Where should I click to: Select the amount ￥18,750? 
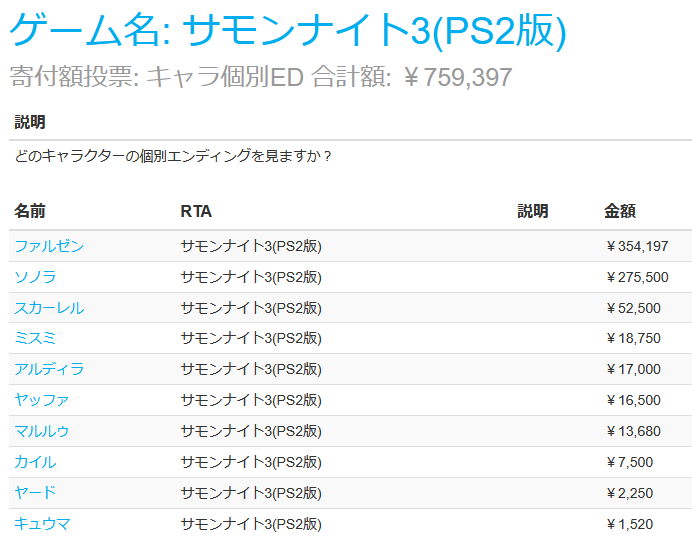click(x=633, y=338)
